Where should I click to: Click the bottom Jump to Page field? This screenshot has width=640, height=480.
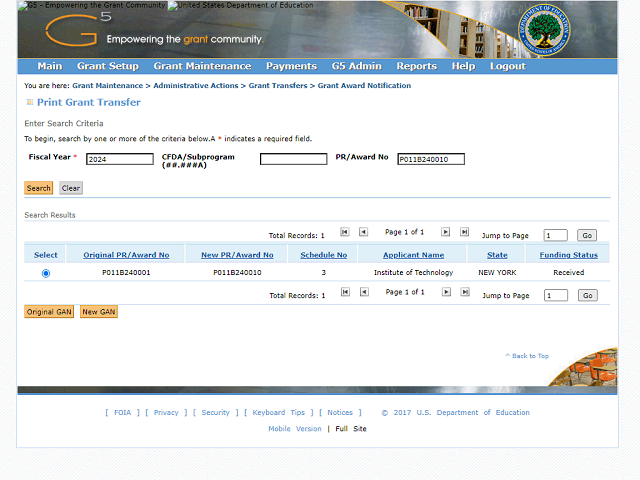pos(556,296)
